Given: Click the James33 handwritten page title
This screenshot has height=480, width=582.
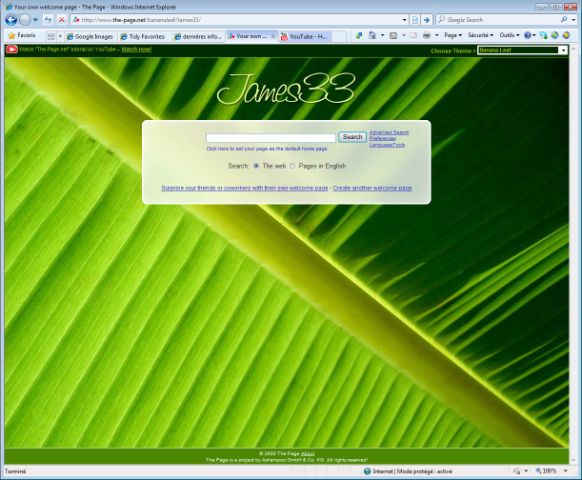Looking at the screenshot, I should (286, 89).
